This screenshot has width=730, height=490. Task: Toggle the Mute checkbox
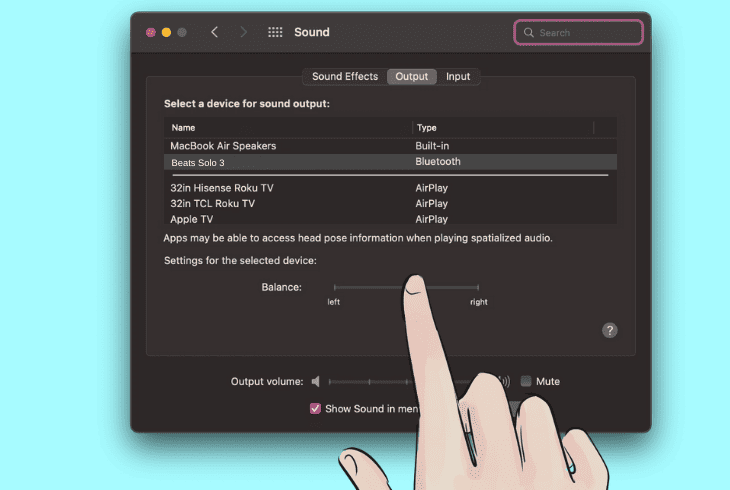coord(526,381)
